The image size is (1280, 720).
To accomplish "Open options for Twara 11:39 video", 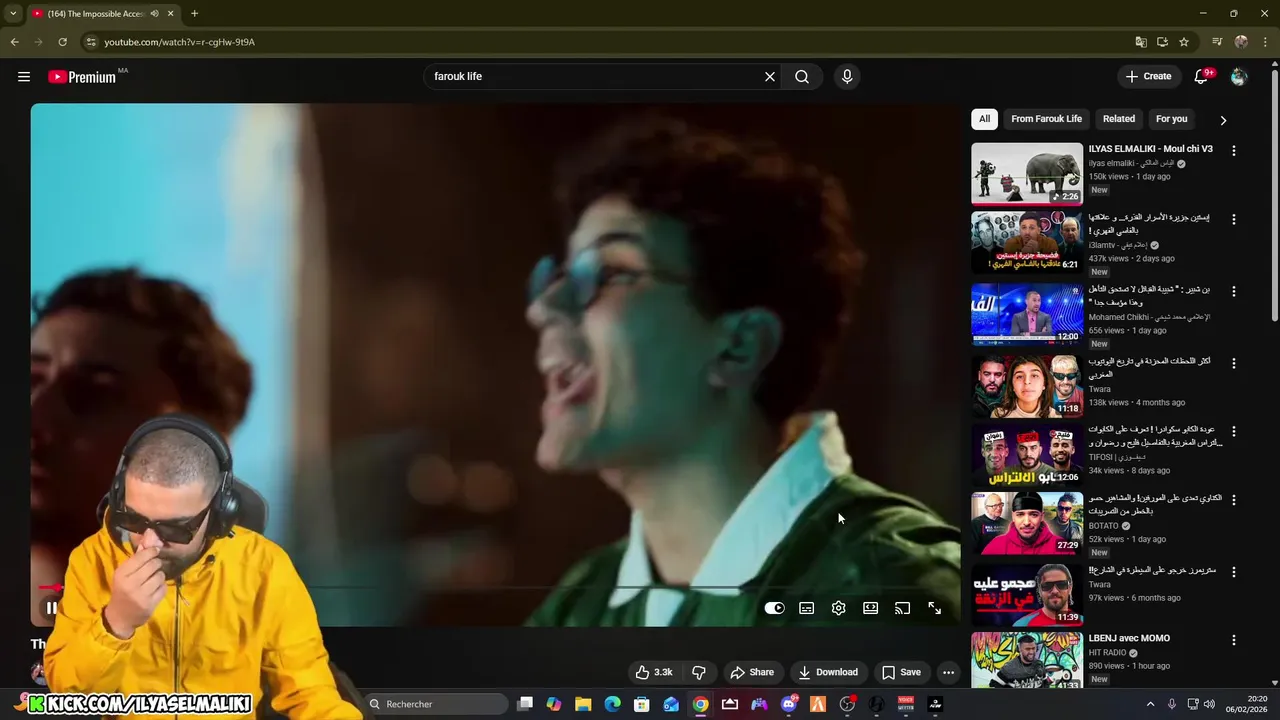I will click(1234, 572).
